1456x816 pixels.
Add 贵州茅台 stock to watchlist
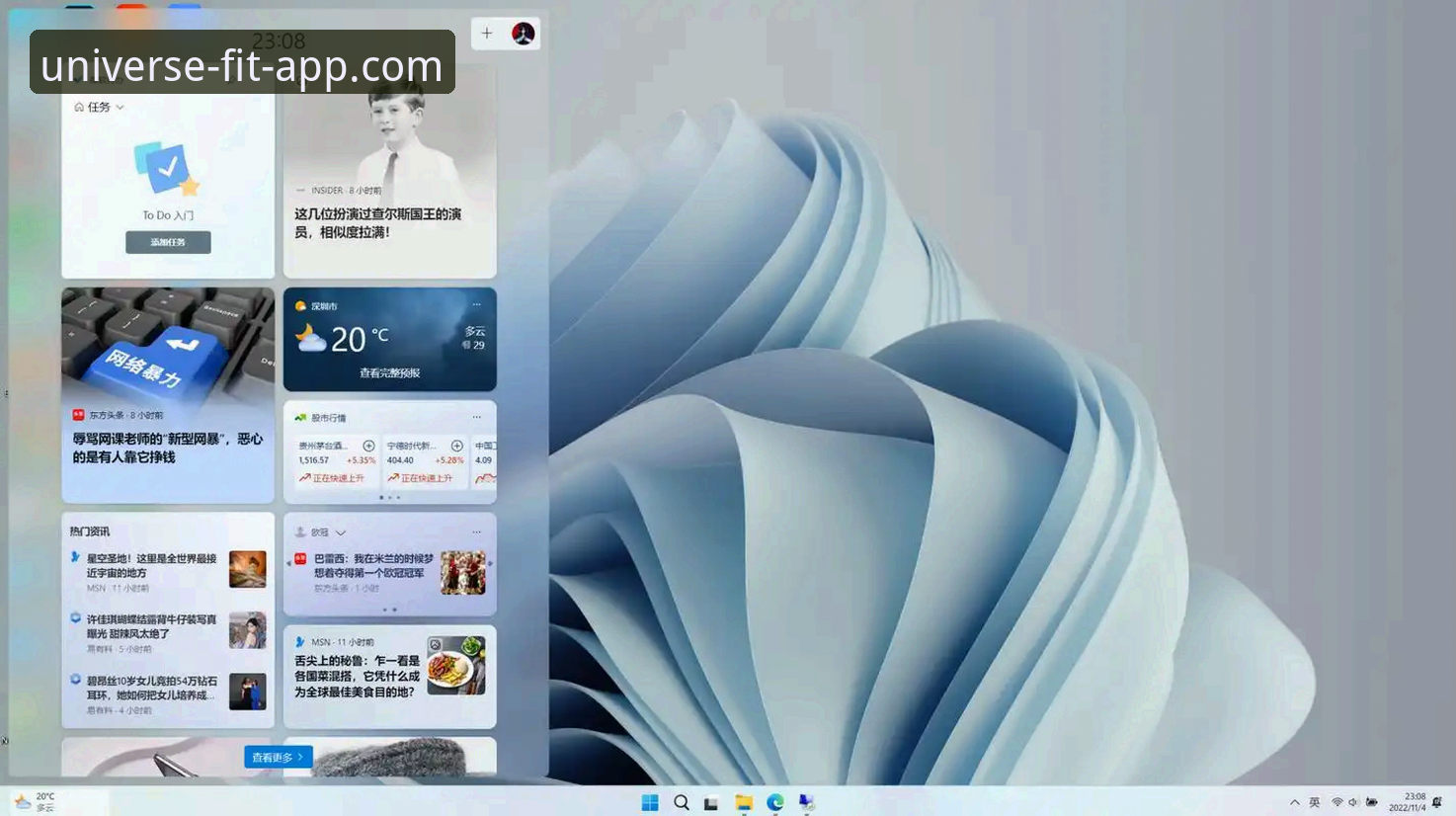point(368,446)
